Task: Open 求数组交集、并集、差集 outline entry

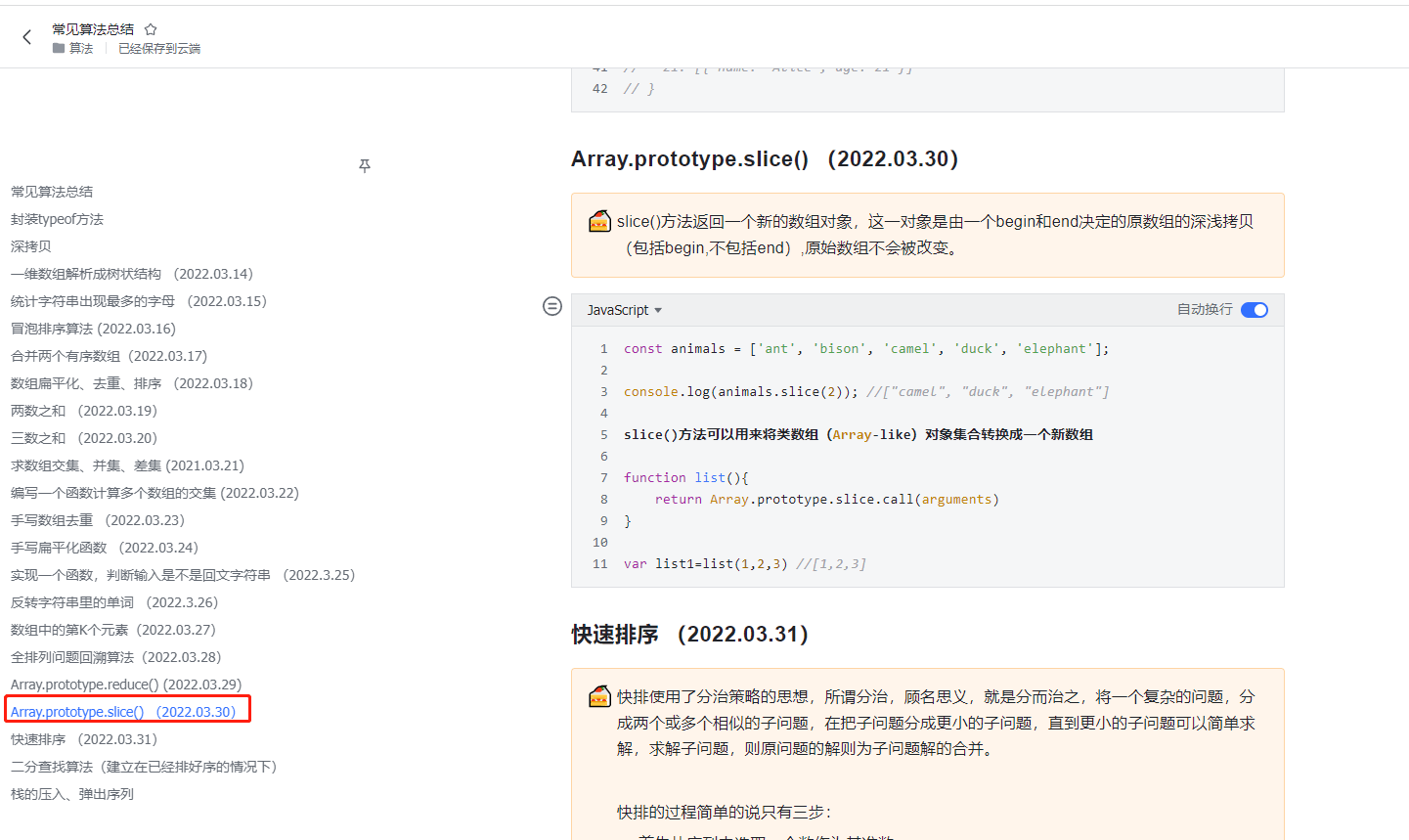Action: (x=127, y=465)
